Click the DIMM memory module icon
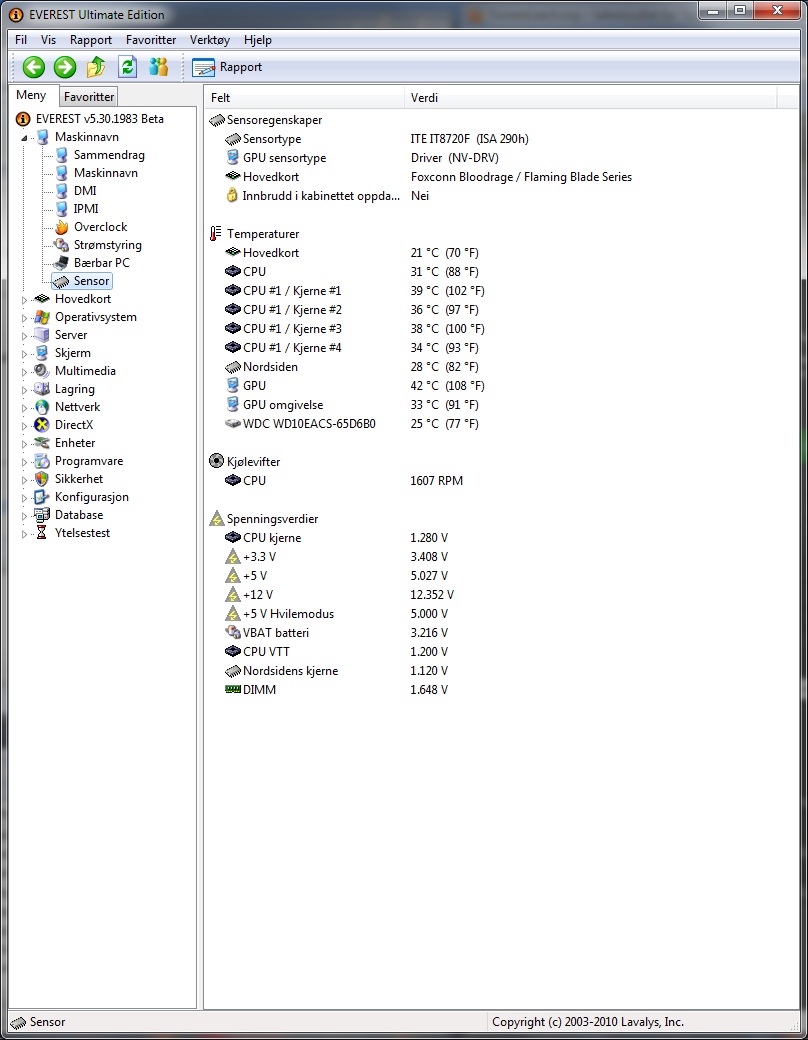808x1040 pixels. coord(233,689)
